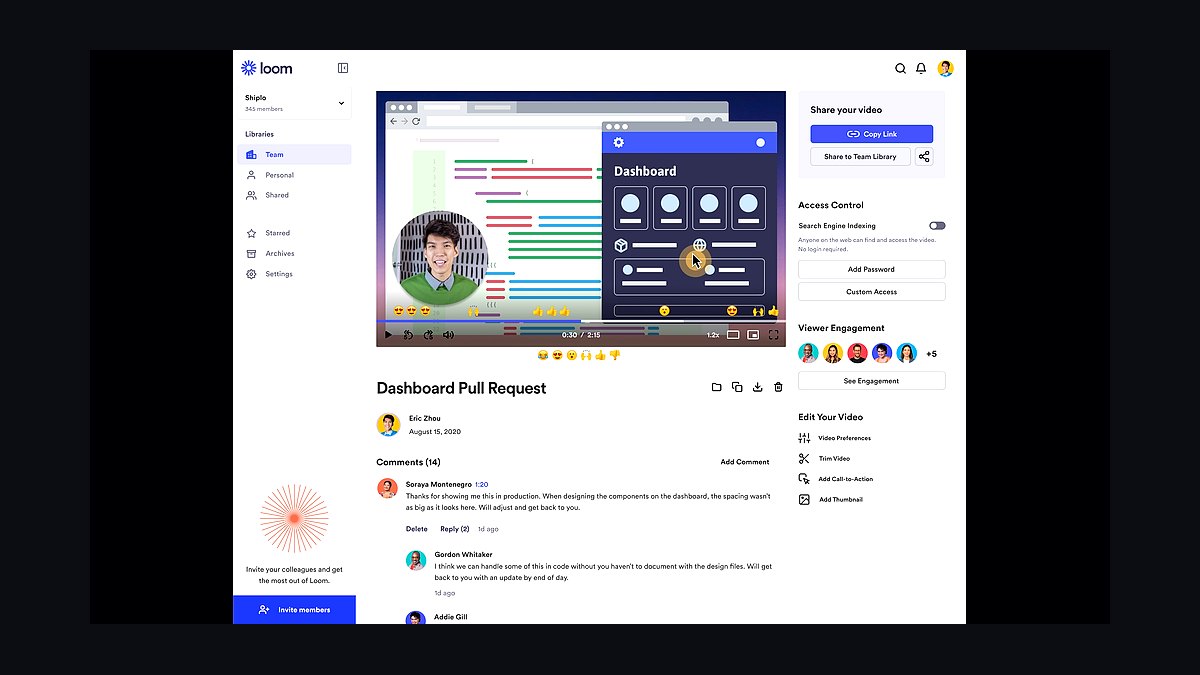Select Add Call-to-Action

tap(836, 479)
